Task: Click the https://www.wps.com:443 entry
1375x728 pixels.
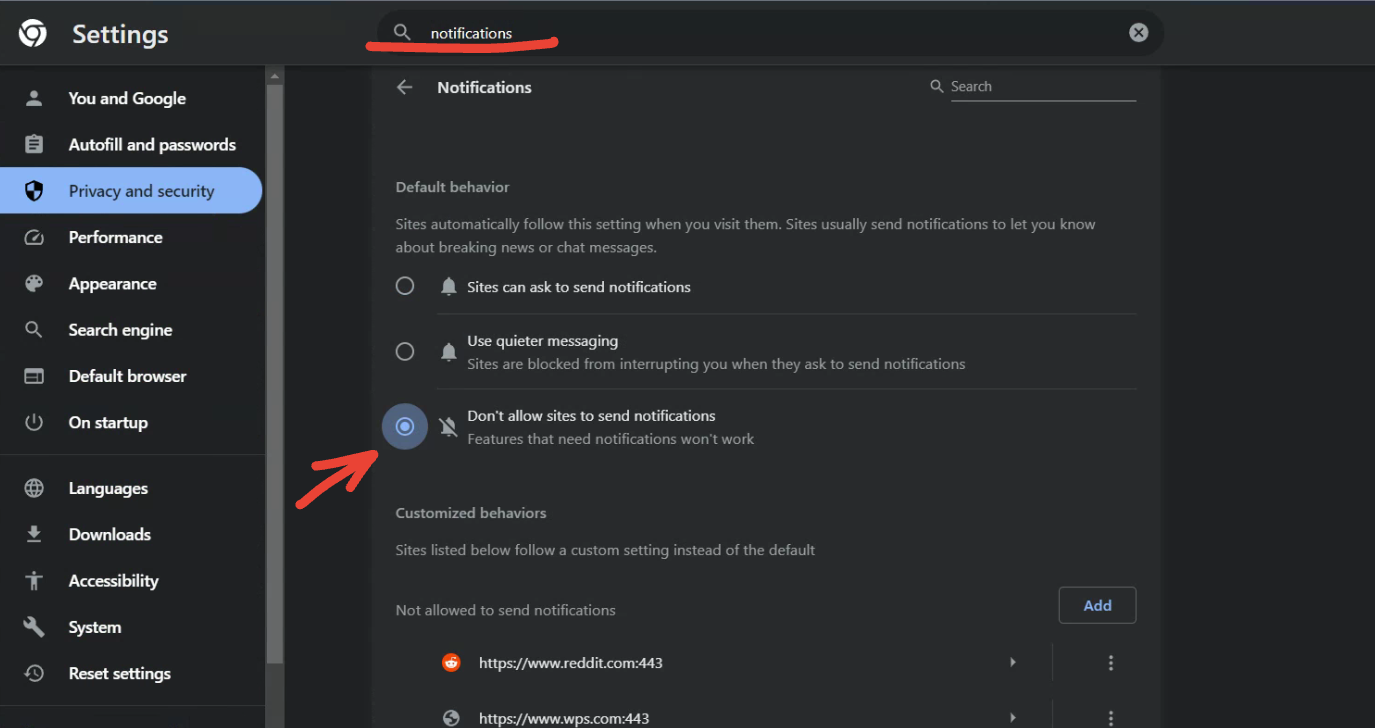Action: pos(564,718)
